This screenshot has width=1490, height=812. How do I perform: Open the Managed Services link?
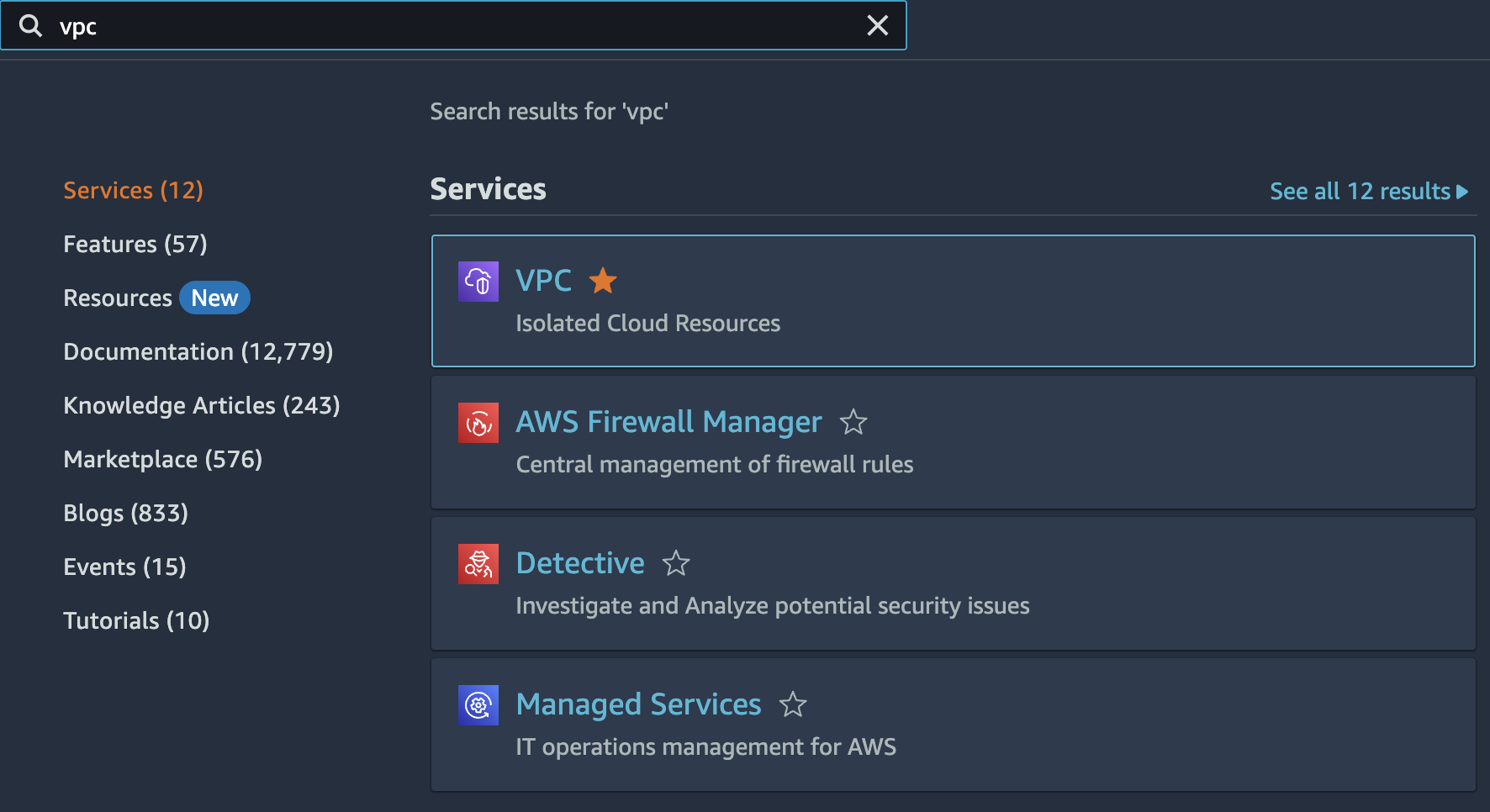[638, 704]
